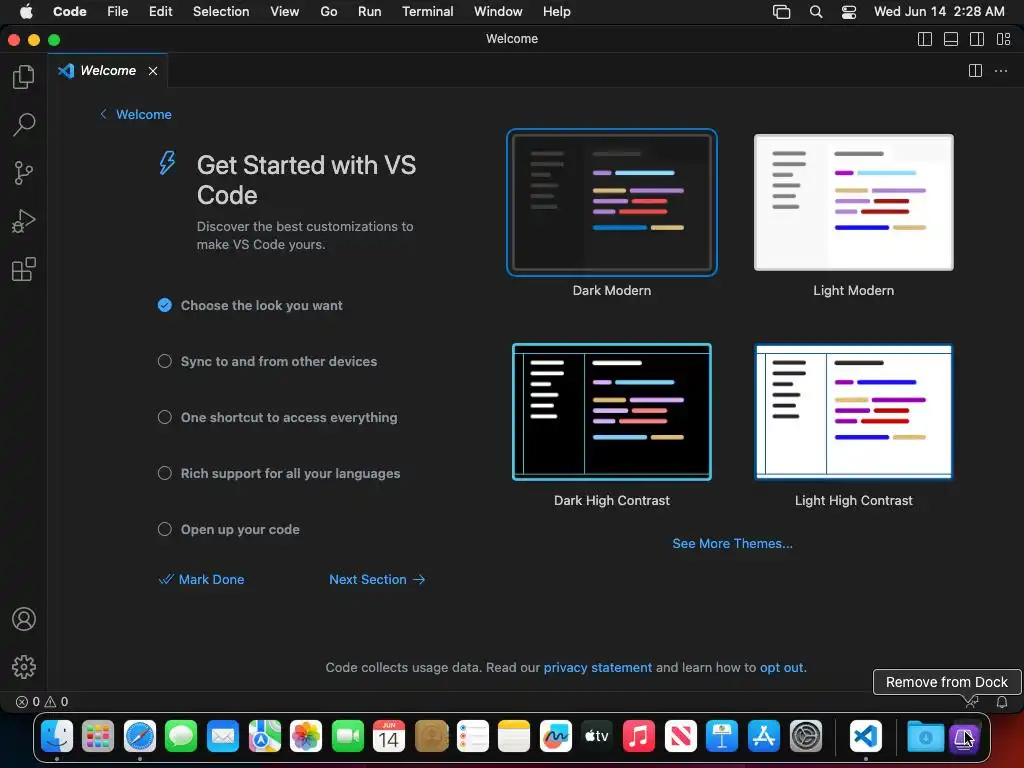Screen dimensions: 1024x768
Task: Open Keynote from the Dock
Action: [x=722, y=737]
